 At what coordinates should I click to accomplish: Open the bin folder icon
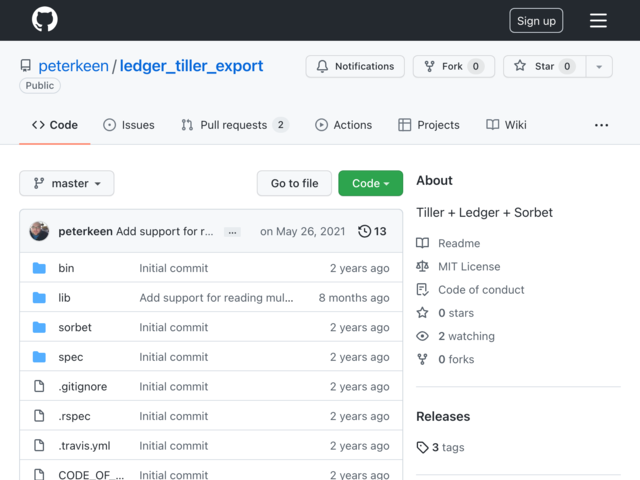39,268
